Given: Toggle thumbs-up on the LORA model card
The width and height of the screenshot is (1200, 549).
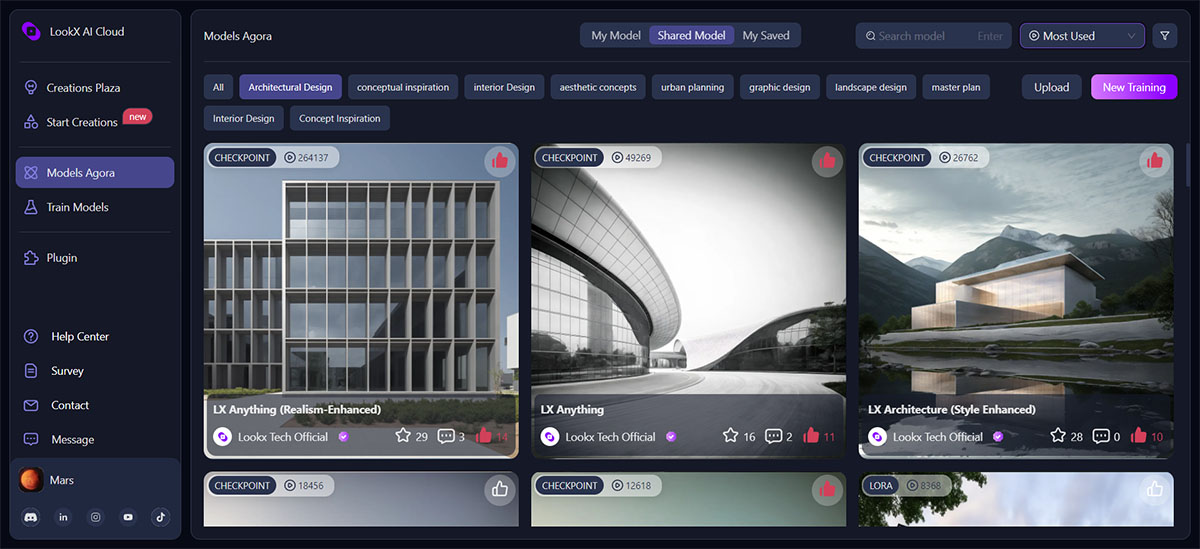Looking at the screenshot, I should 1155,489.
